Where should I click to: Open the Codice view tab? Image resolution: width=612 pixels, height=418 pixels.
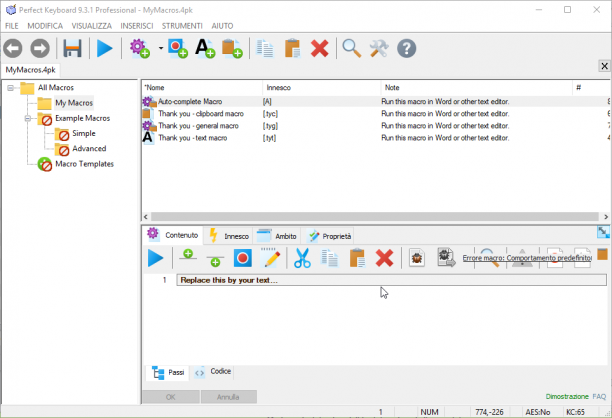click(x=213, y=372)
